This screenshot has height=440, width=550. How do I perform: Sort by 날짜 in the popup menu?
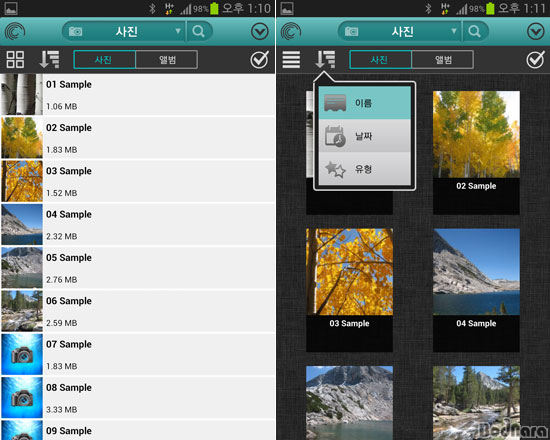click(364, 136)
